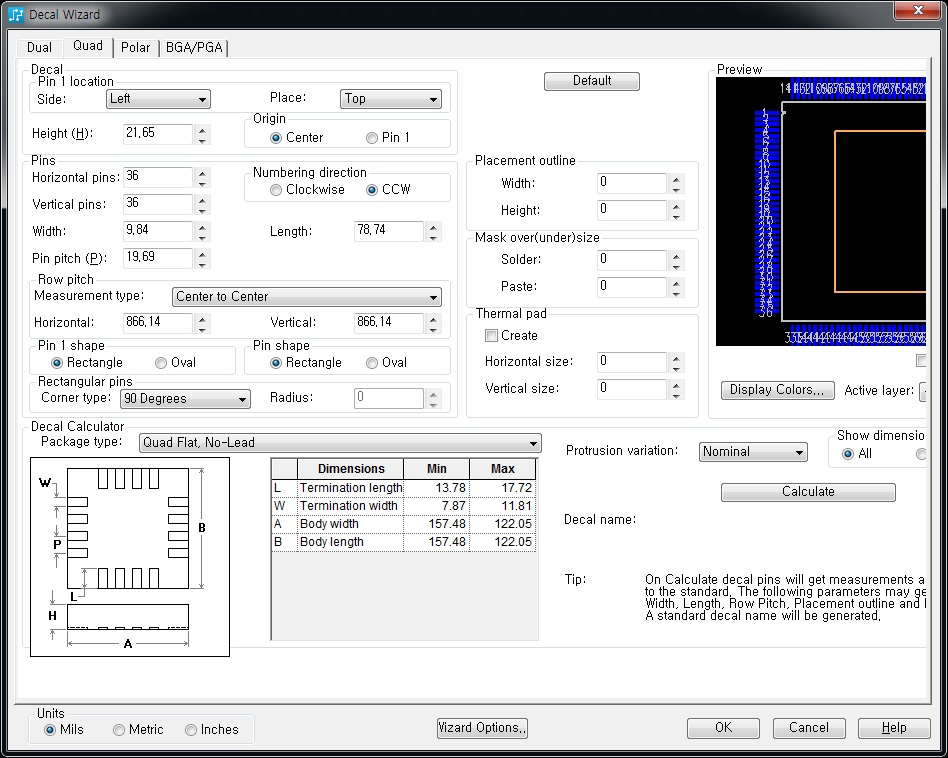Increase Height value with up spinner arrow

click(x=203, y=128)
